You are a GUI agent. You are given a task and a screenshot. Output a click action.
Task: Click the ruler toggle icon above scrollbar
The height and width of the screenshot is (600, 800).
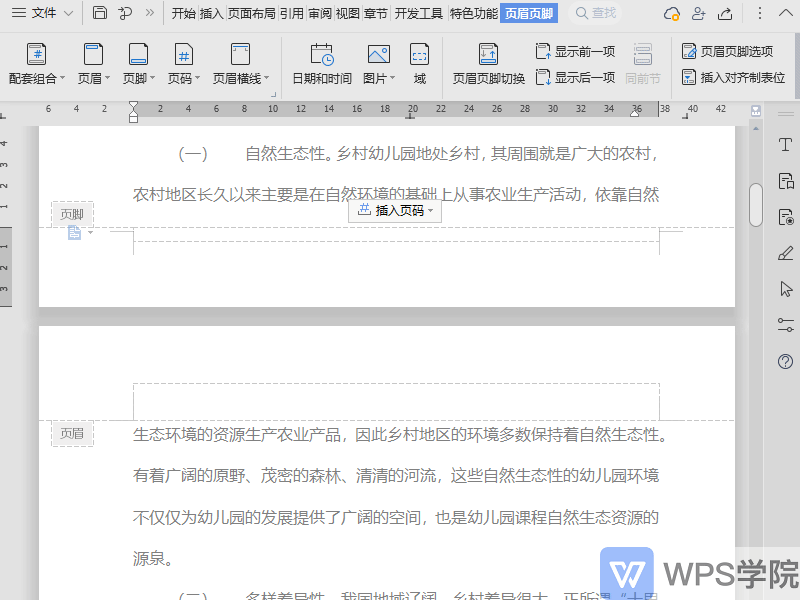tap(756, 111)
